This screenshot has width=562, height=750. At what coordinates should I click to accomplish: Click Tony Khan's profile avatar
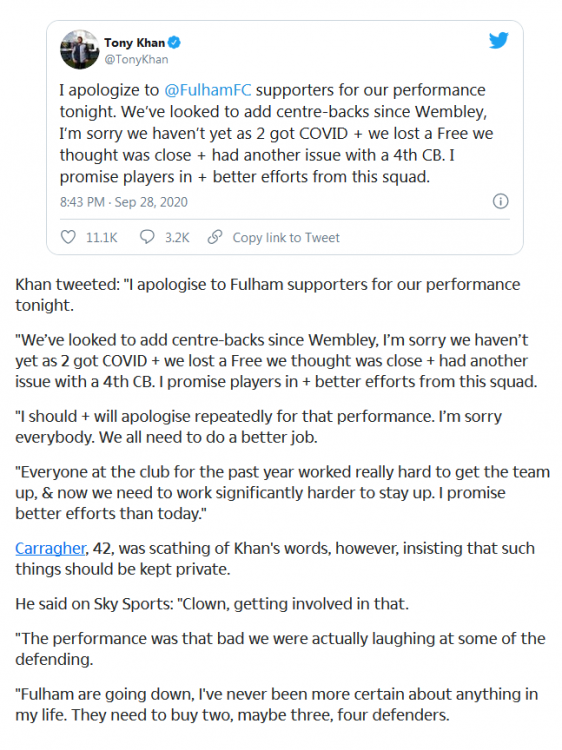pyautogui.click(x=79, y=49)
